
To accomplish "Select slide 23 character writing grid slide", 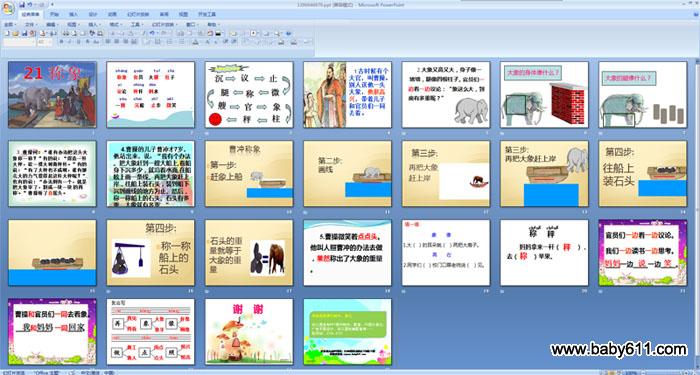I will coord(150,332).
